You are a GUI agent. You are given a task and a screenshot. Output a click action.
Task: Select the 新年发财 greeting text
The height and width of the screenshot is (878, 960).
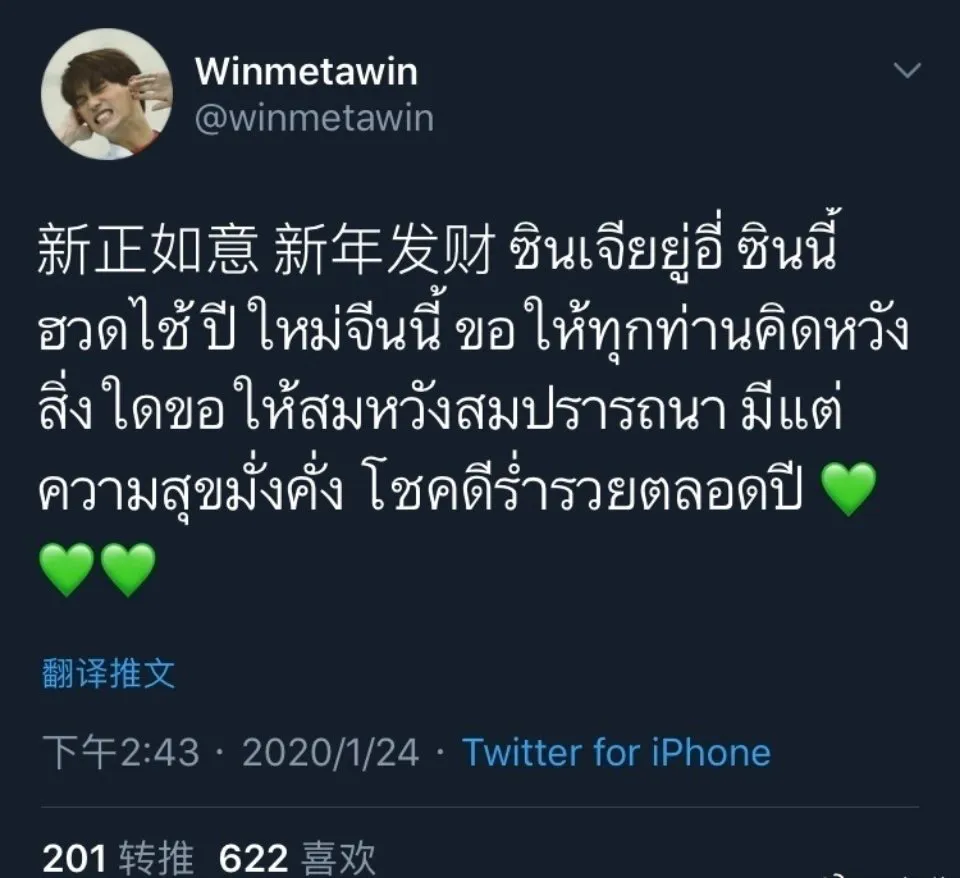(384, 251)
